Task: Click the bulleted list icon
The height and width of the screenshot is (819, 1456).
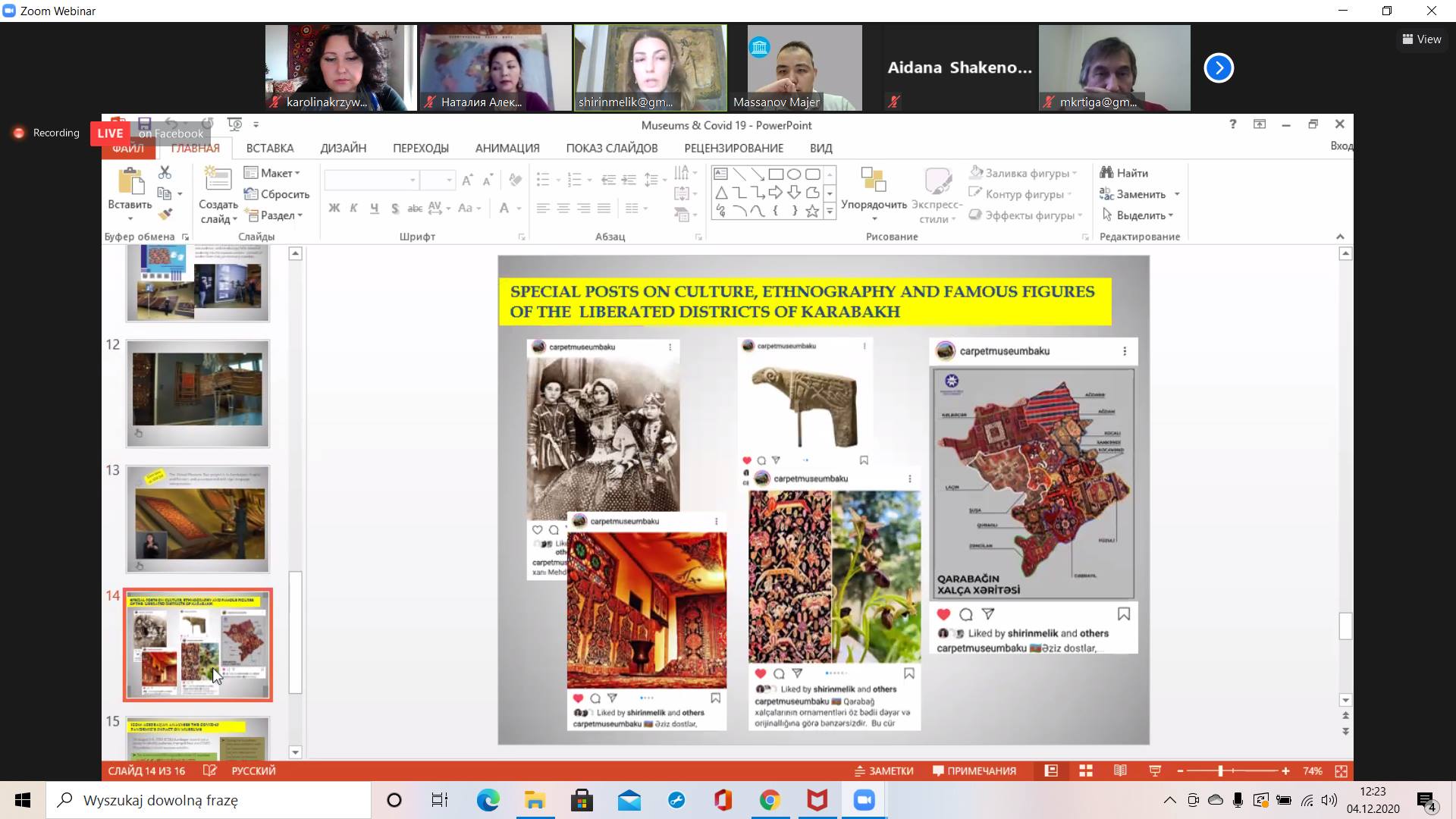Action: pos(543,180)
